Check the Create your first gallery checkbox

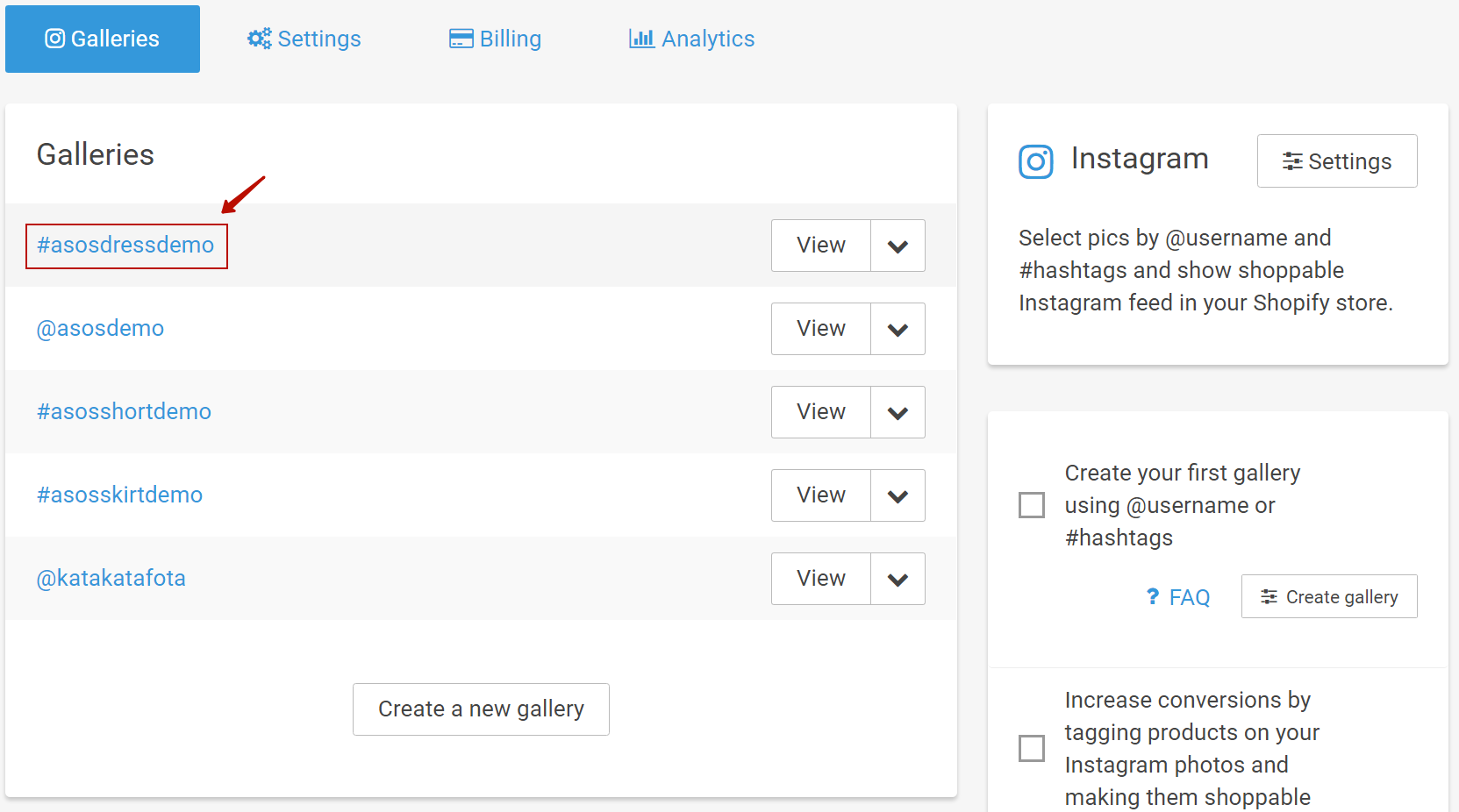click(x=1032, y=505)
